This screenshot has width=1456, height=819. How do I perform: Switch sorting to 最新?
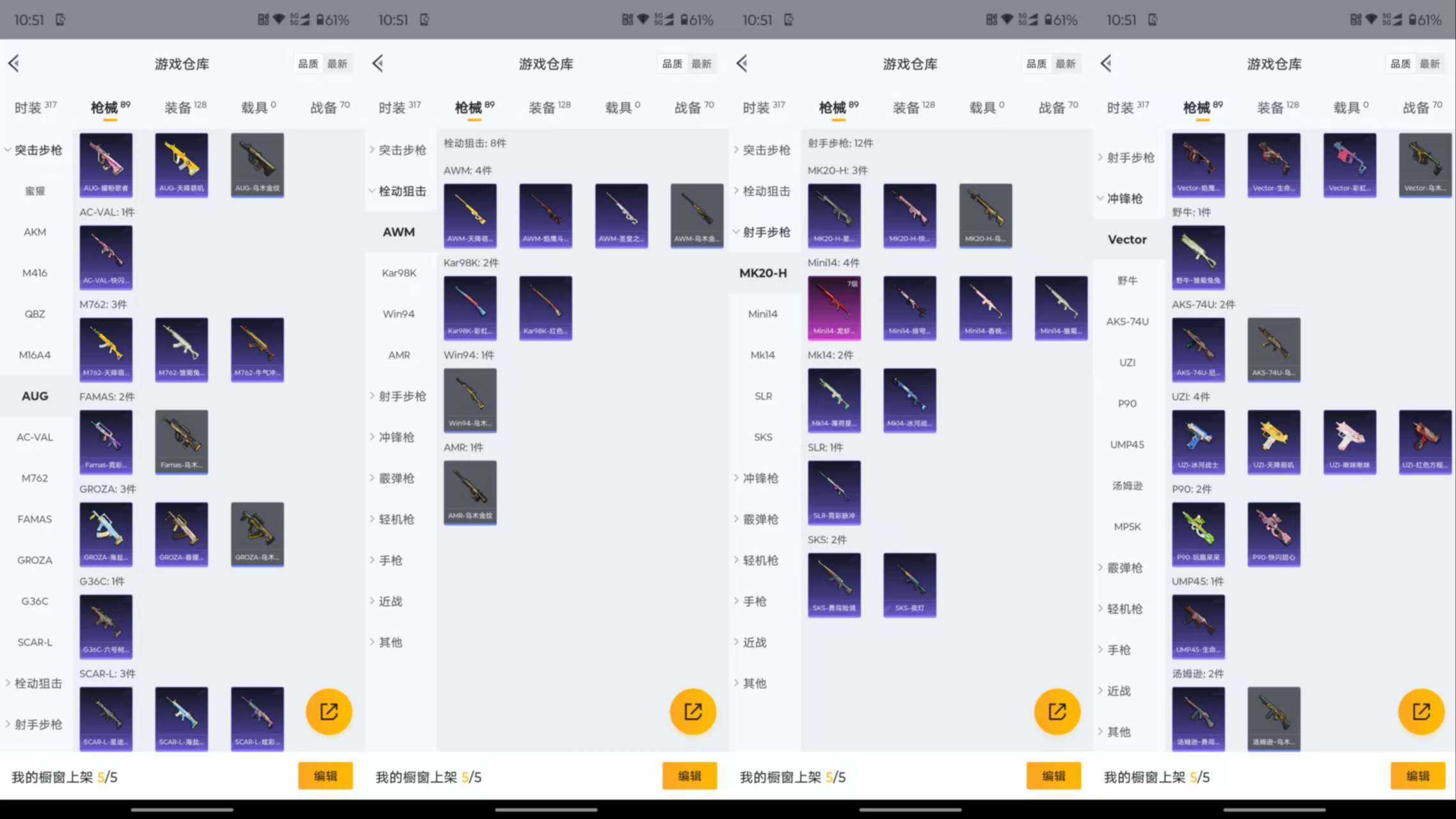pyautogui.click(x=338, y=63)
